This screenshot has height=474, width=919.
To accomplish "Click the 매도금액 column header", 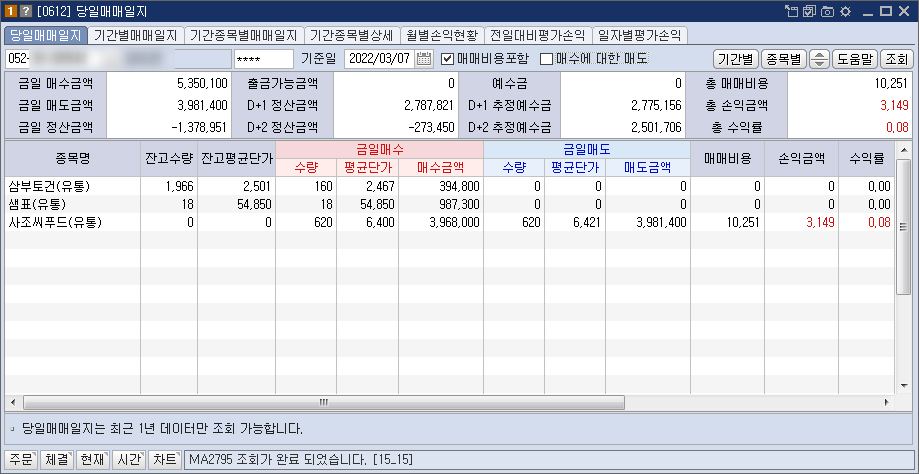I will (x=648, y=168).
